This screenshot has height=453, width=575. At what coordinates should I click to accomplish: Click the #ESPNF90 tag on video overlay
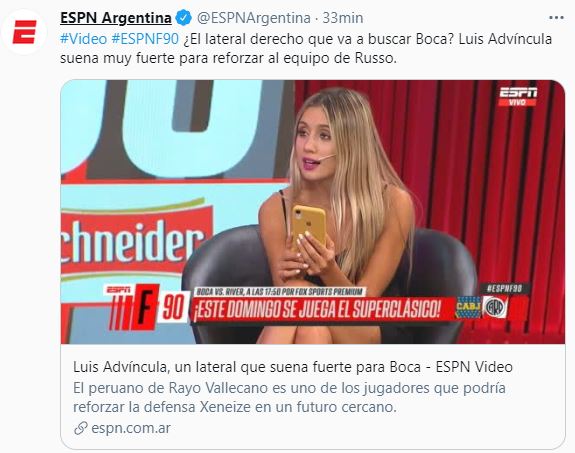[x=504, y=289]
